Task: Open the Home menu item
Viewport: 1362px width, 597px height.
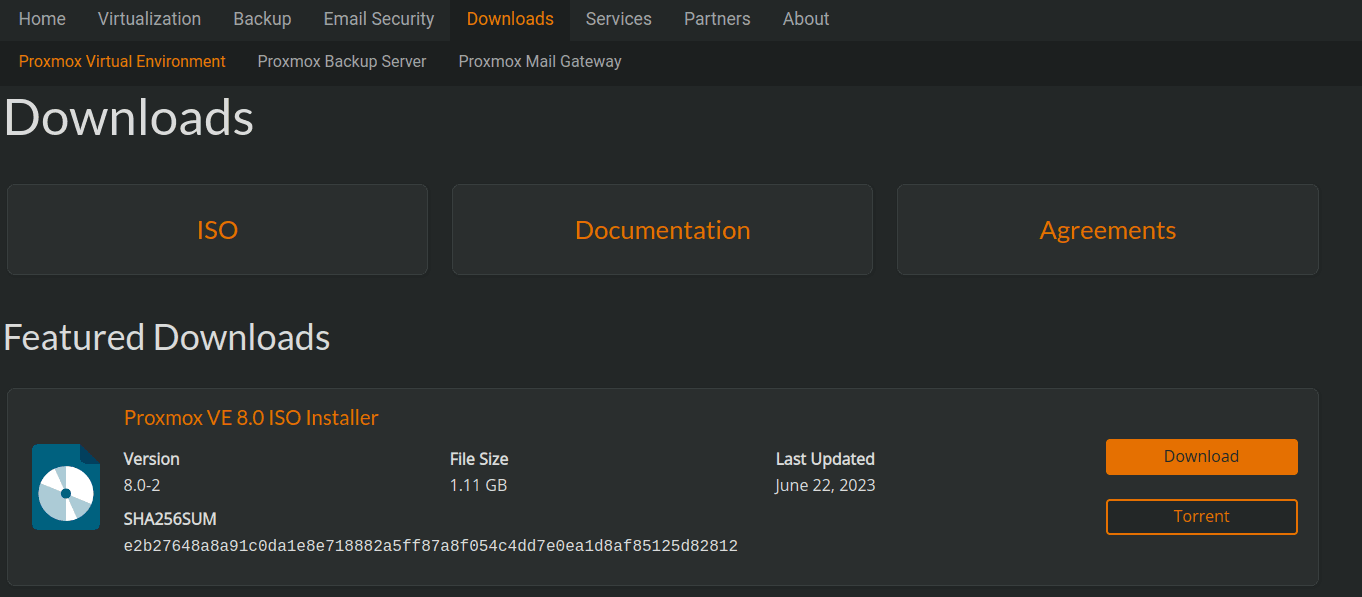Action: coord(42,19)
